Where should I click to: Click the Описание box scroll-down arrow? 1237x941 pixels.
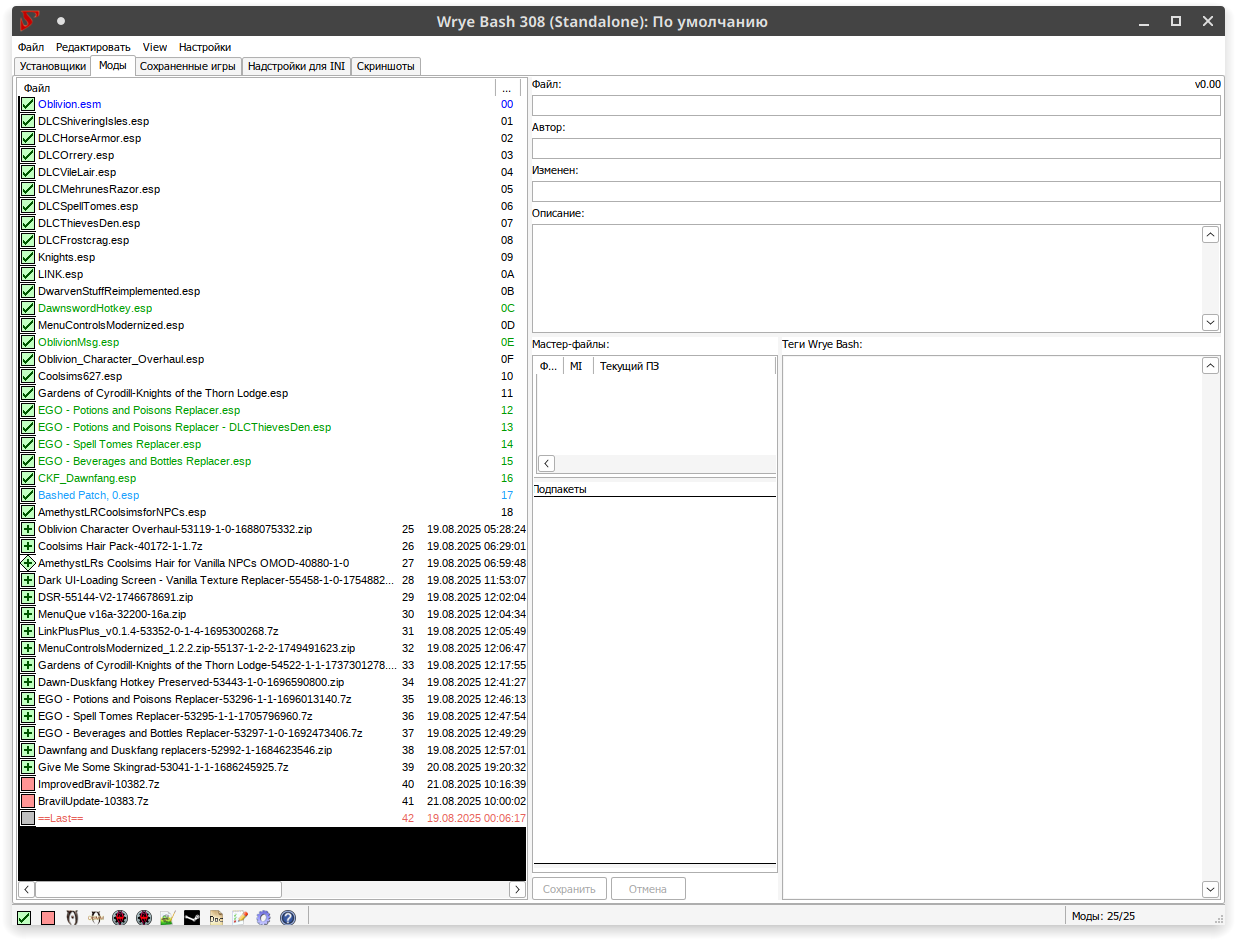click(x=1210, y=322)
